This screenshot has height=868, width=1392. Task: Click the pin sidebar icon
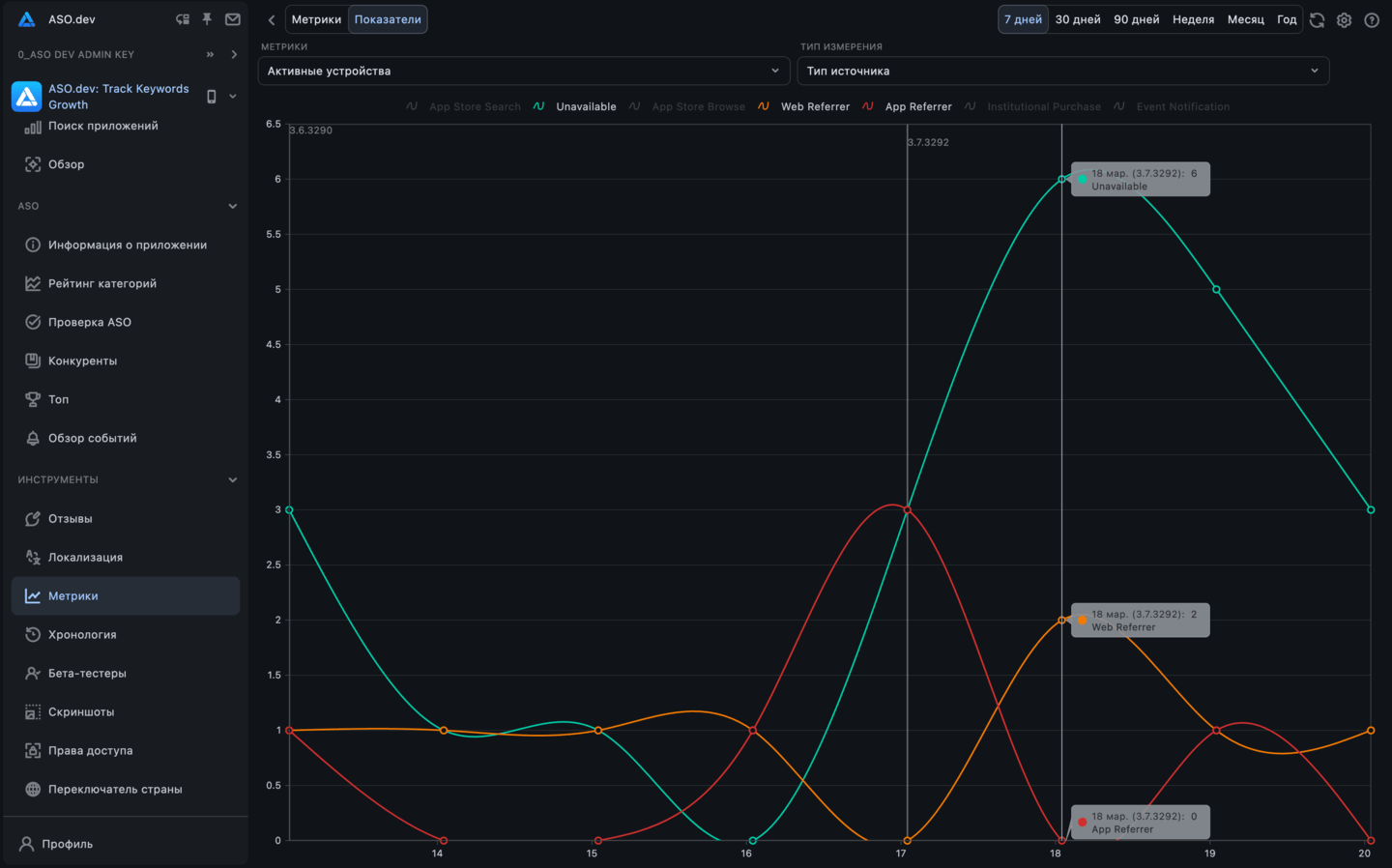[x=207, y=19]
